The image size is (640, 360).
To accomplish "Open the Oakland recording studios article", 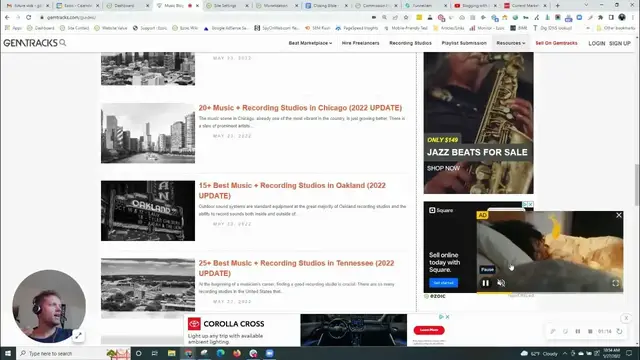I will [292, 190].
